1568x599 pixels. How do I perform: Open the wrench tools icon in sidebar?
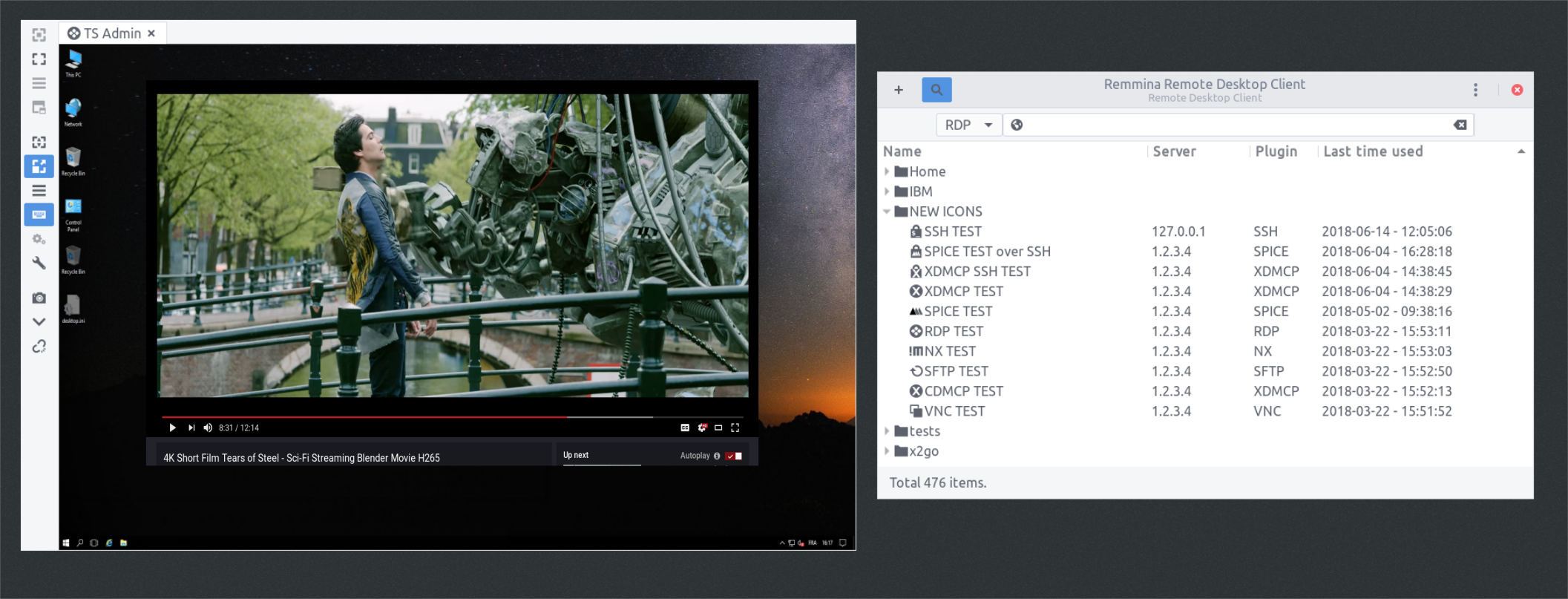39,263
